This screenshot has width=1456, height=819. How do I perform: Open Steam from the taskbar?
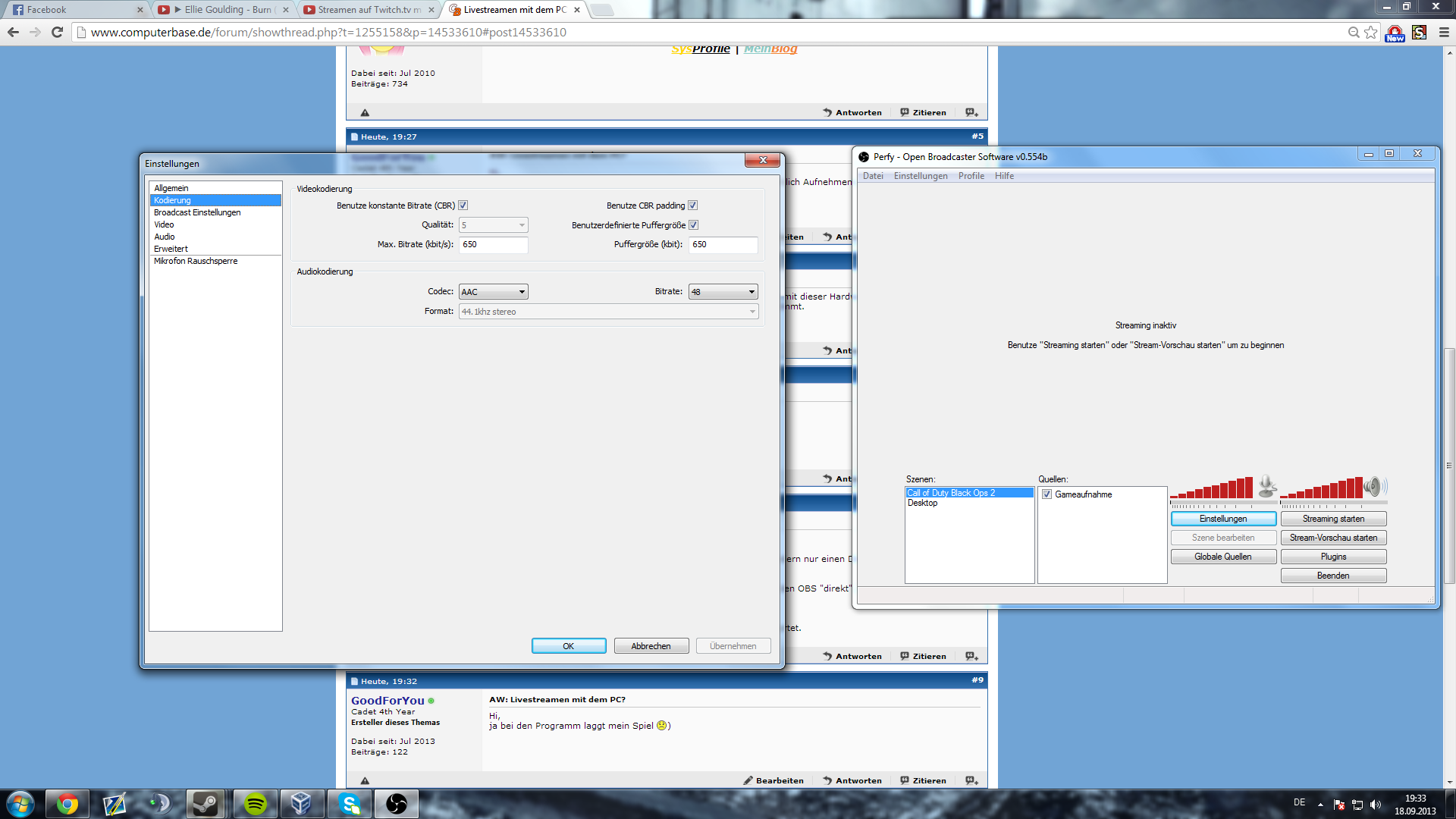pyautogui.click(x=205, y=804)
